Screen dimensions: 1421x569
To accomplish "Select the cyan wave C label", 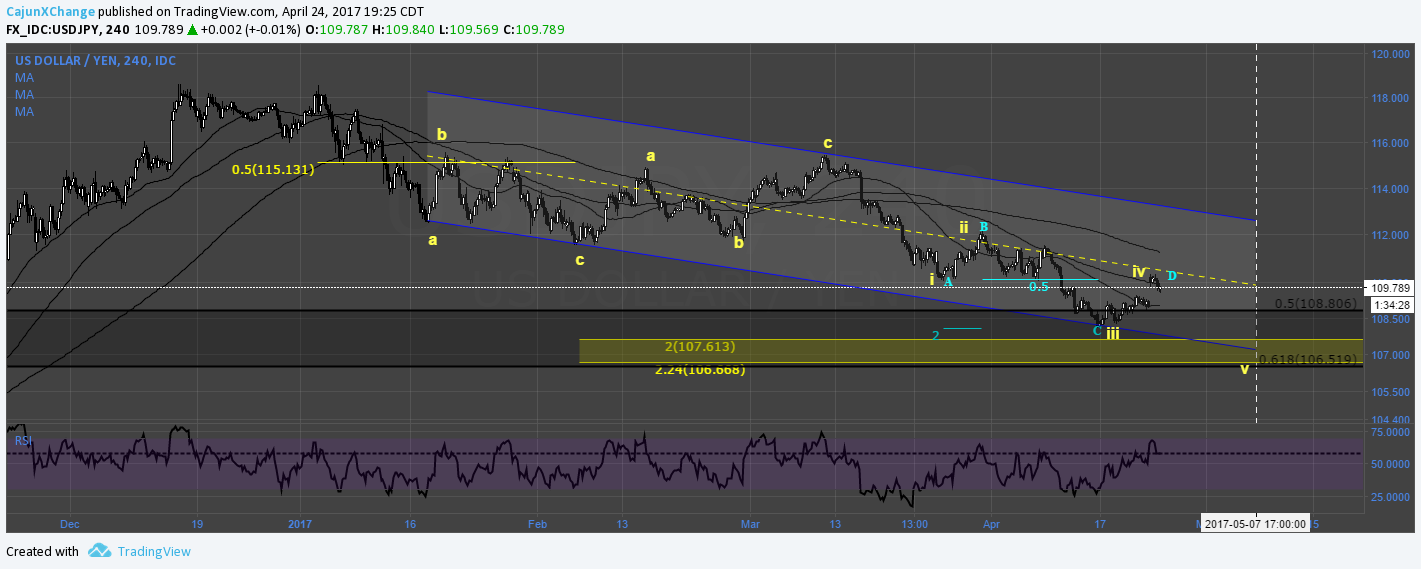I will (1097, 330).
